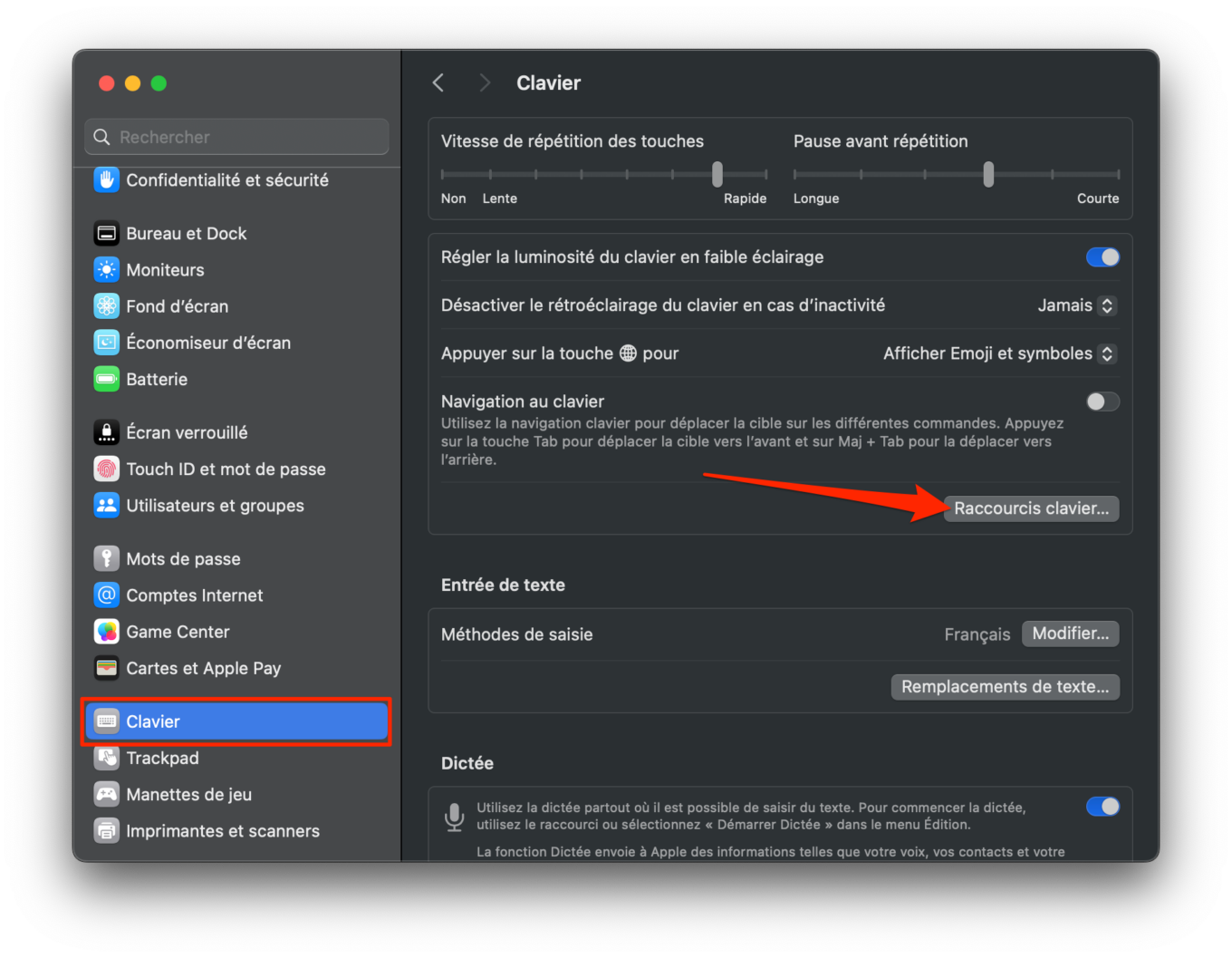This screenshot has width=1232, height=958.
Task: Click the Dictée microphone icon
Action: point(455,817)
